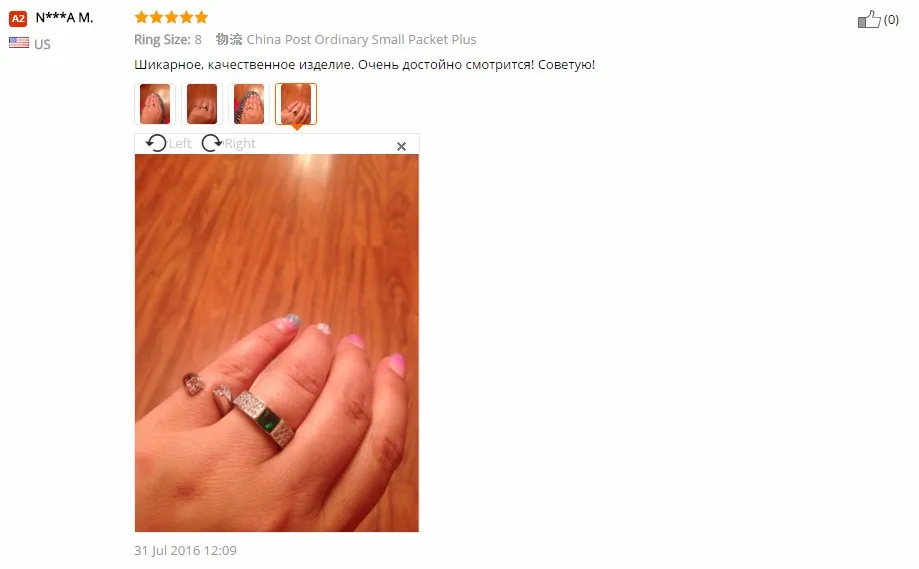Image resolution: width=919 pixels, height=569 pixels.
Task: Click the Russian review text
Action: point(365,64)
